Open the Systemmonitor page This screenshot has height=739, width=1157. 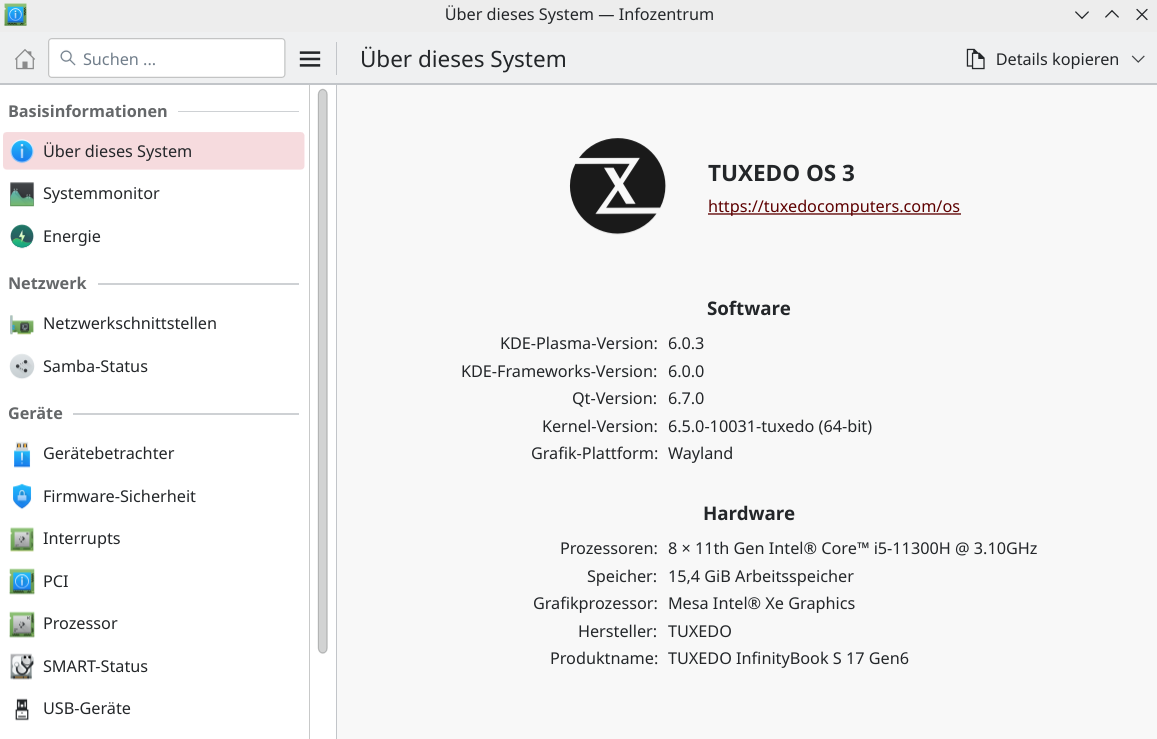pyautogui.click(x=153, y=194)
